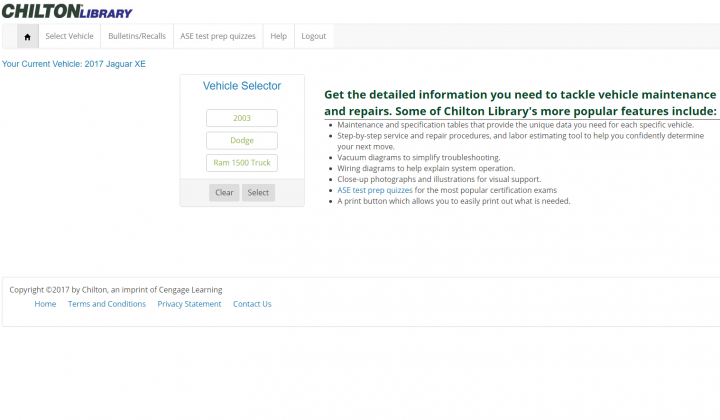
Task: Click 'Step-by-step service and repair procedures' bullet
Action: coord(520,141)
